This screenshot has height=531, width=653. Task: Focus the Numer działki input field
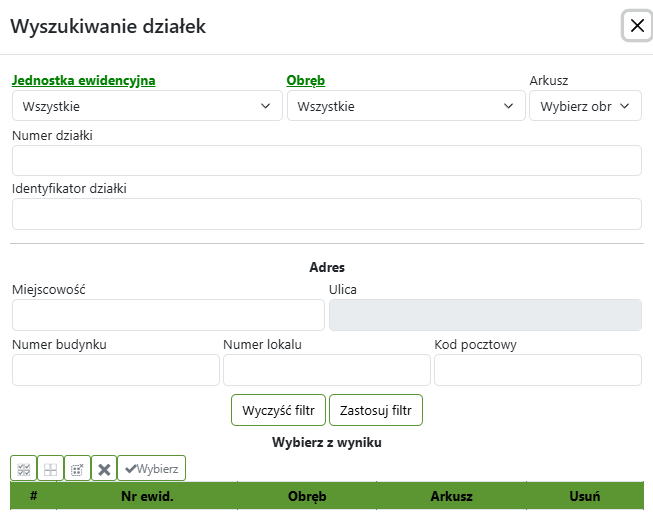(326, 160)
